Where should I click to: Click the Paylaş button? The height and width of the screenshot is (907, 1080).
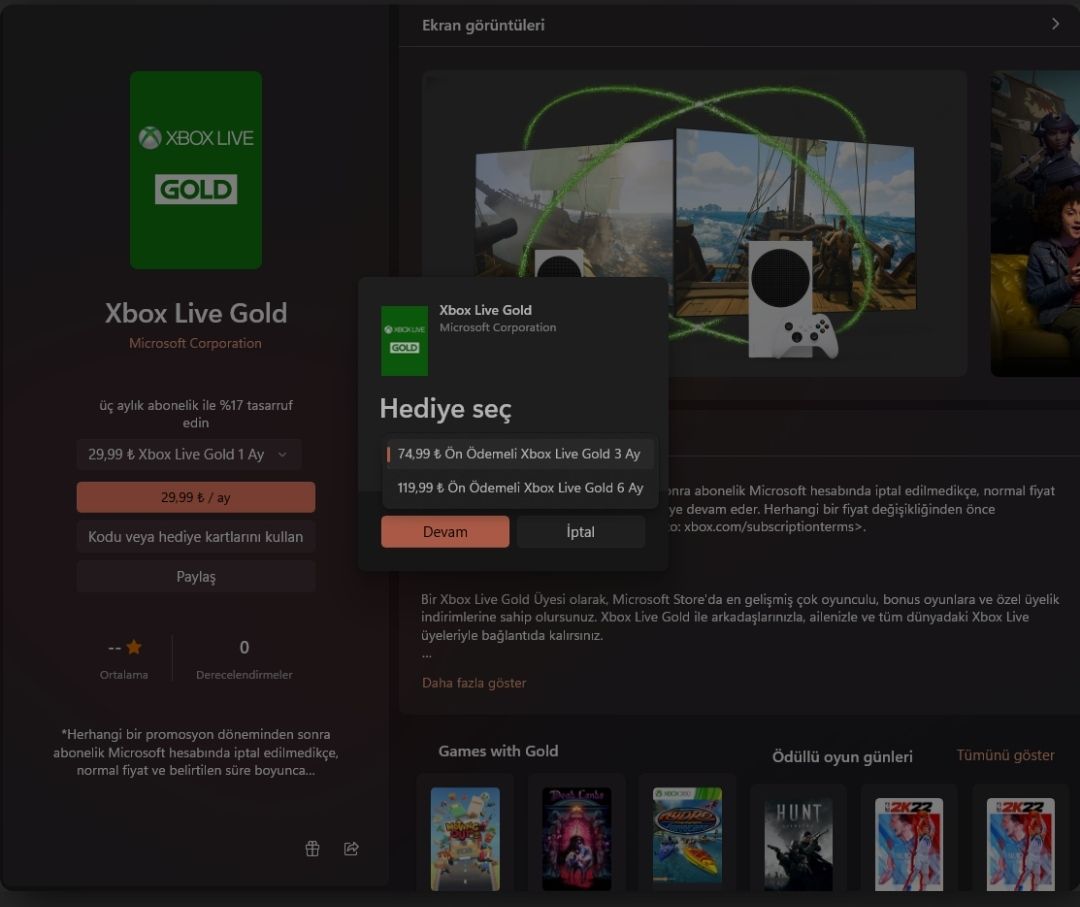pyautogui.click(x=196, y=576)
